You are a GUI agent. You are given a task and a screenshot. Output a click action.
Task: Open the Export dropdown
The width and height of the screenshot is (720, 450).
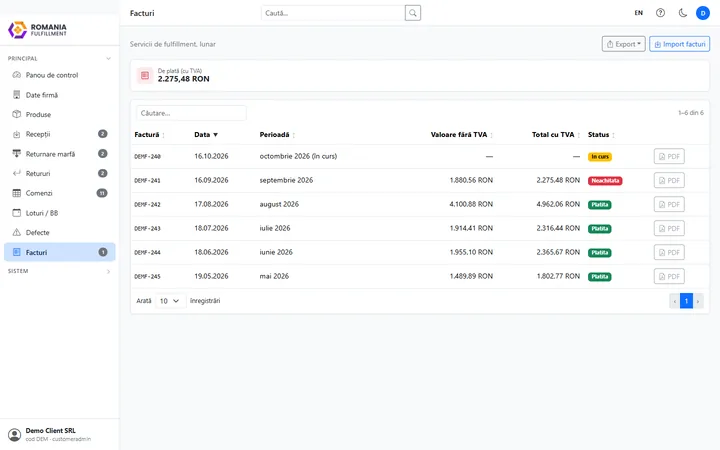(x=624, y=44)
